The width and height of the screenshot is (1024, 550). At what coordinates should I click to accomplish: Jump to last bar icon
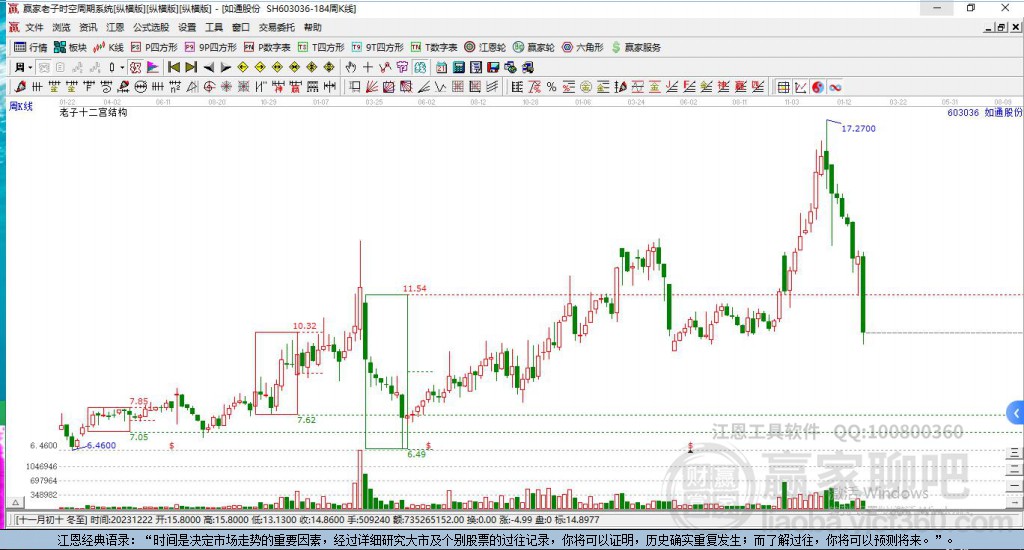coord(191,67)
